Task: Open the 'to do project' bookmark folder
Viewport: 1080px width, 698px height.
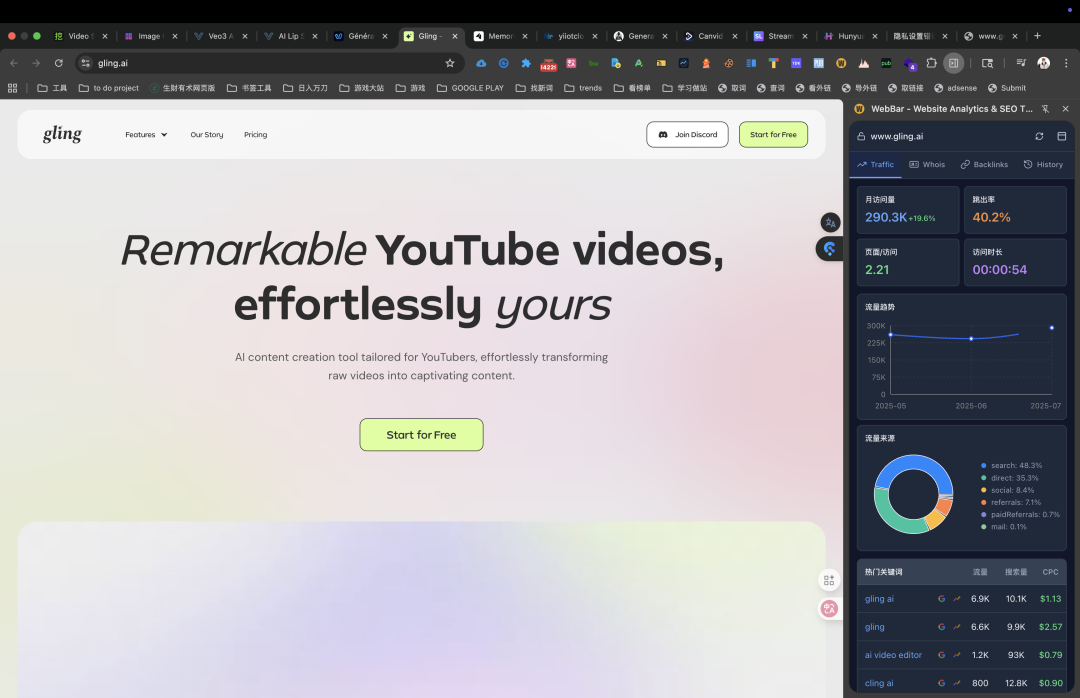Action: pos(109,88)
